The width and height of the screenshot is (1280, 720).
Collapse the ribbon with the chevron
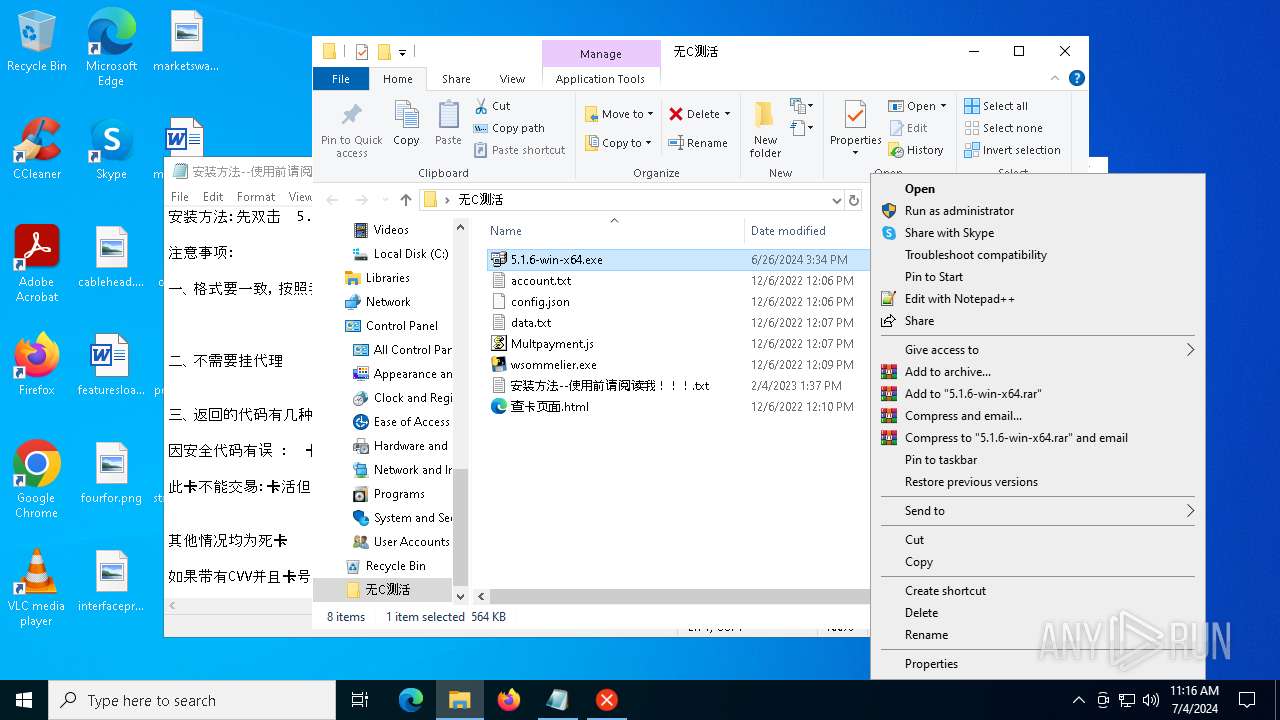tap(1055, 78)
